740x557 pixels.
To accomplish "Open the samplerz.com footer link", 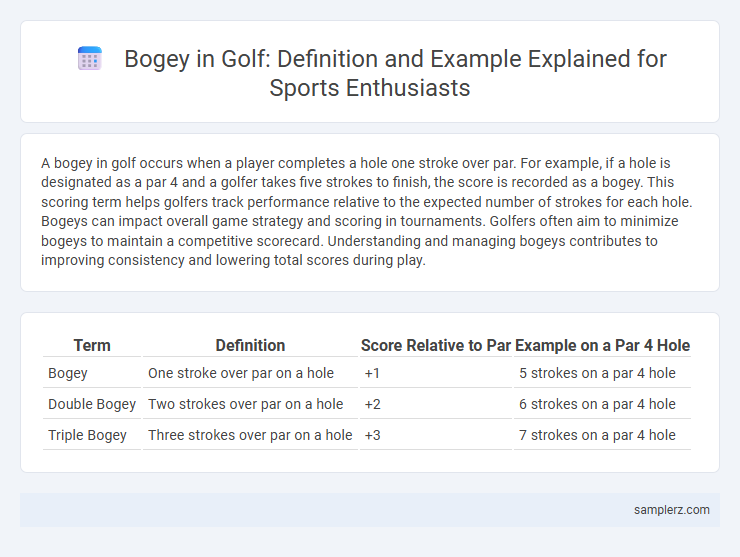I will 672,510.
